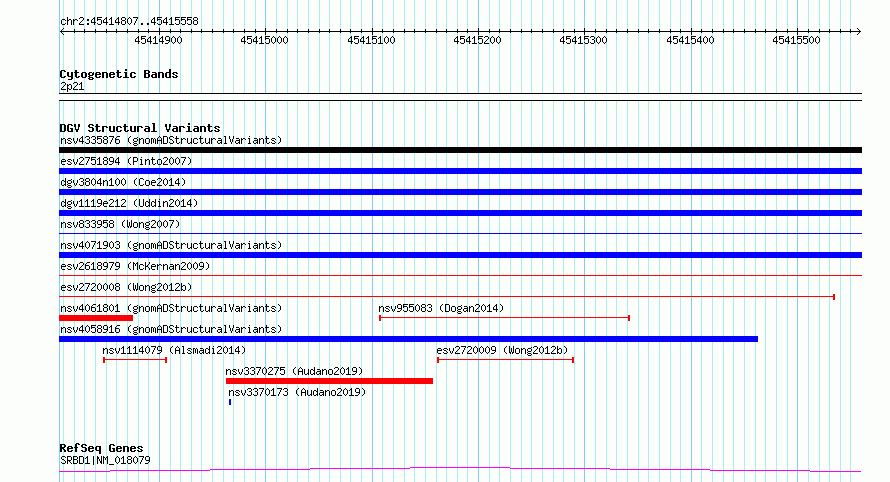This screenshot has width=890, height=482.
Task: Open nsv3370275 (Audano2019) variant label
Action: (x=294, y=371)
